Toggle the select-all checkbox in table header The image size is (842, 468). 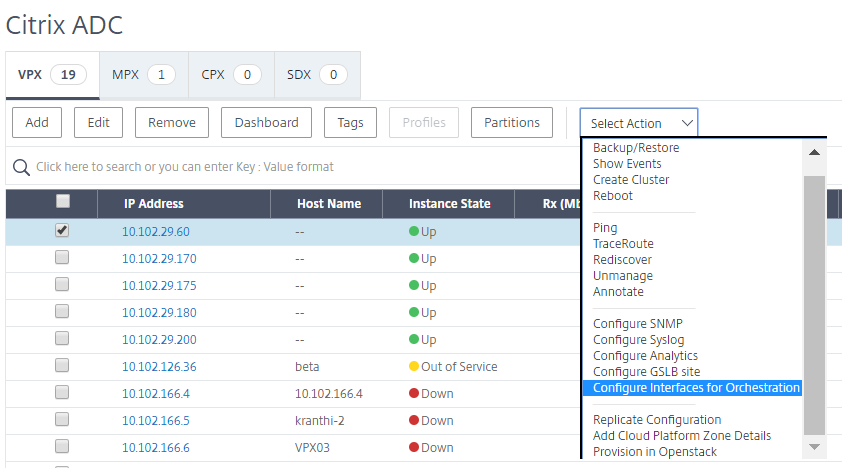pyautogui.click(x=63, y=201)
